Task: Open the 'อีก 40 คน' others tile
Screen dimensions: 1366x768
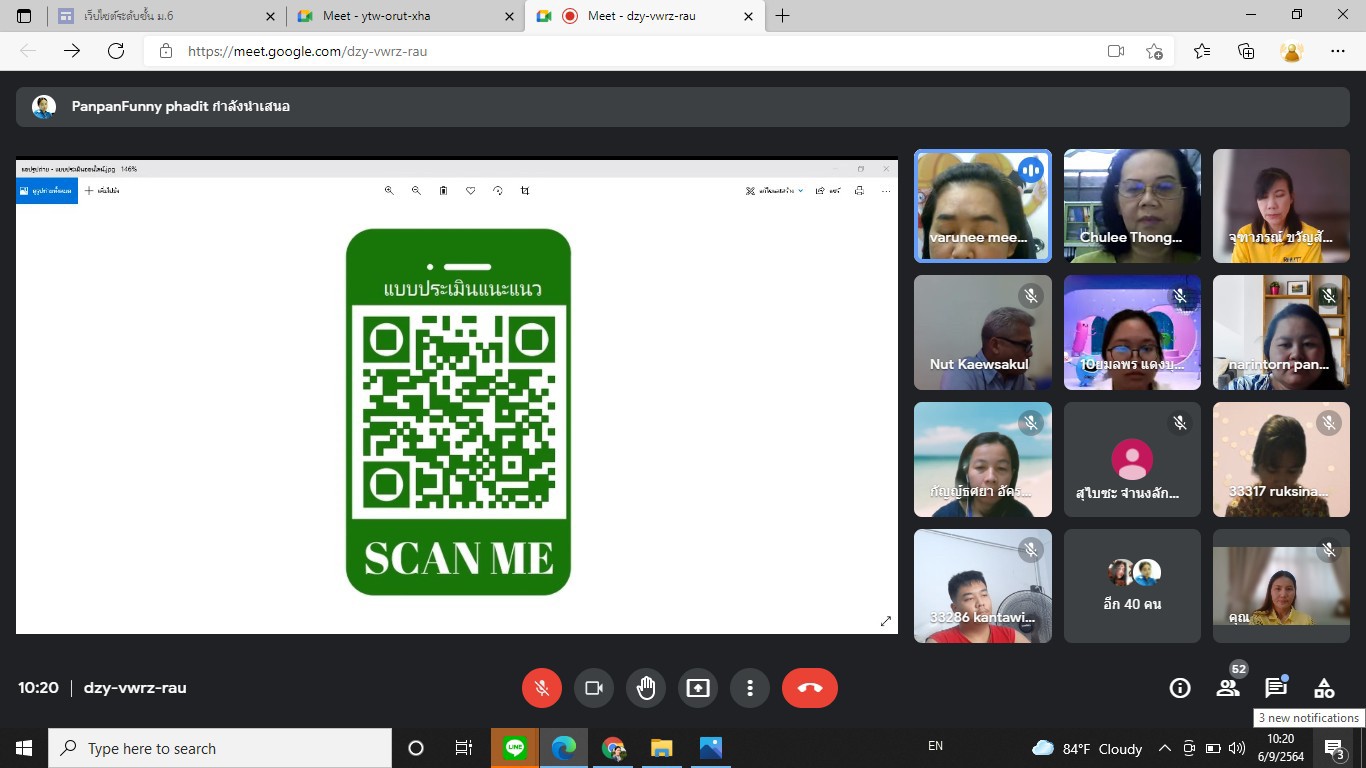Action: point(1132,586)
